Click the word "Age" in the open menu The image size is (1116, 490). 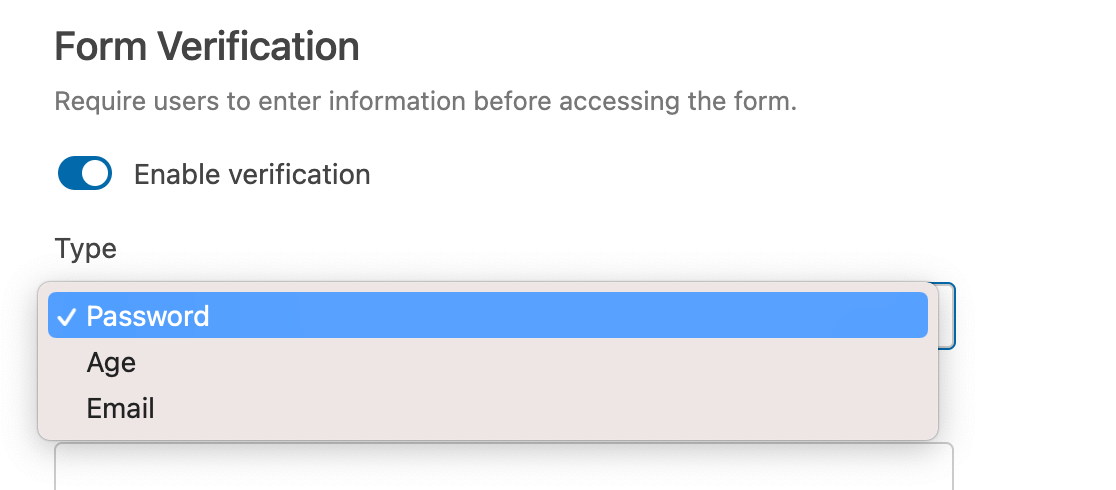pyautogui.click(x=111, y=362)
